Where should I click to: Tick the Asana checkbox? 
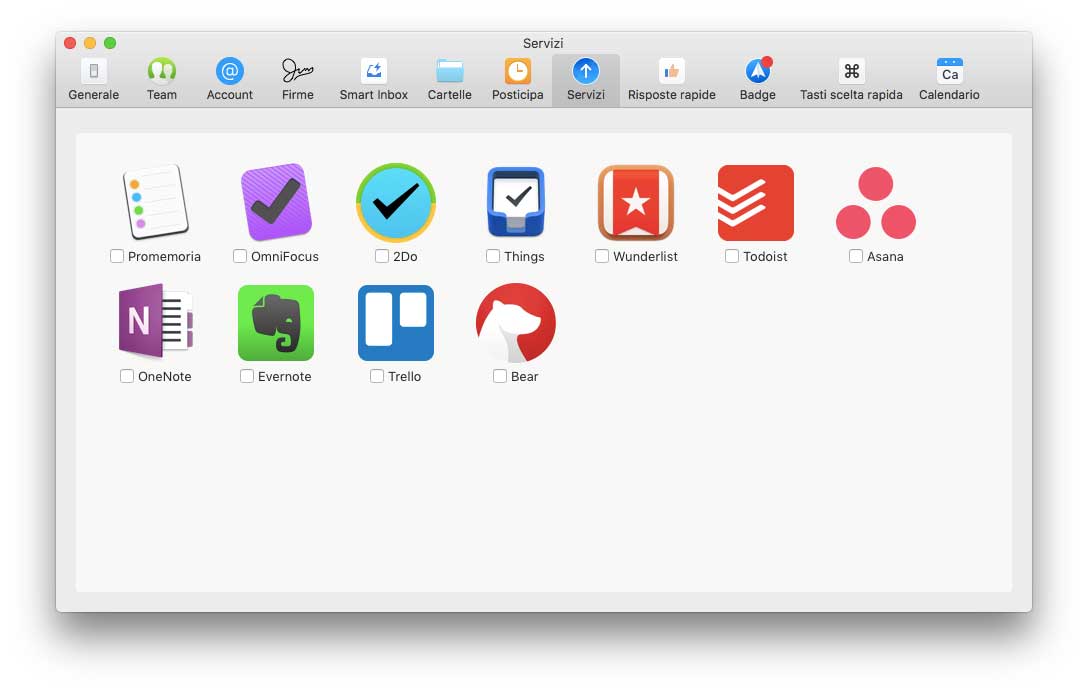pyautogui.click(x=856, y=256)
